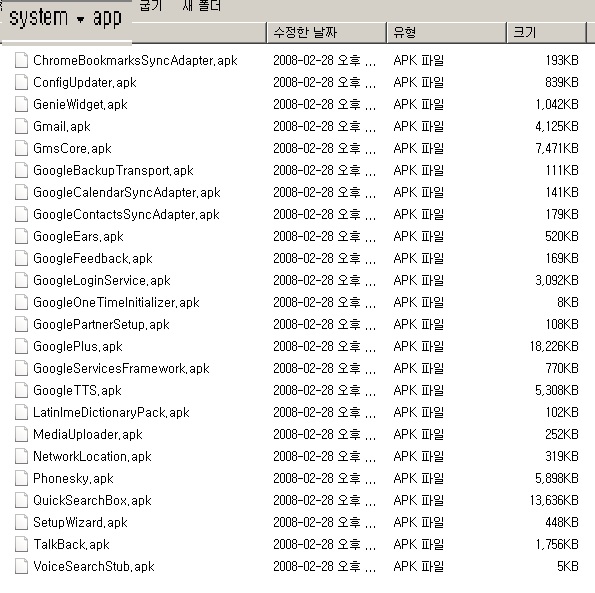595x593 pixels.
Task: Select file name LatinImeDictionaryPack.apk
Action: 111,412
